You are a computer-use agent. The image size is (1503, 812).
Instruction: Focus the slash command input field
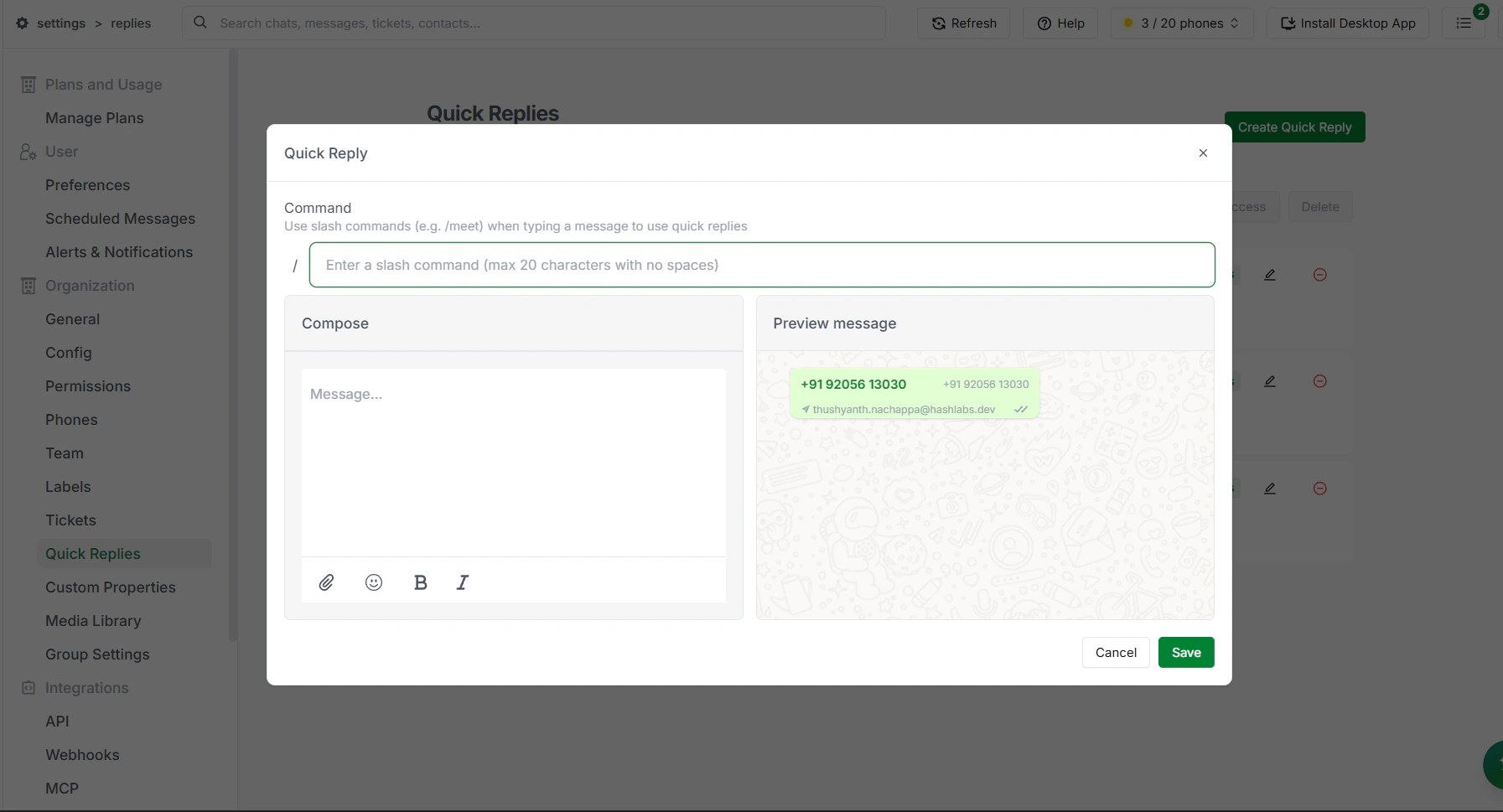click(x=762, y=265)
